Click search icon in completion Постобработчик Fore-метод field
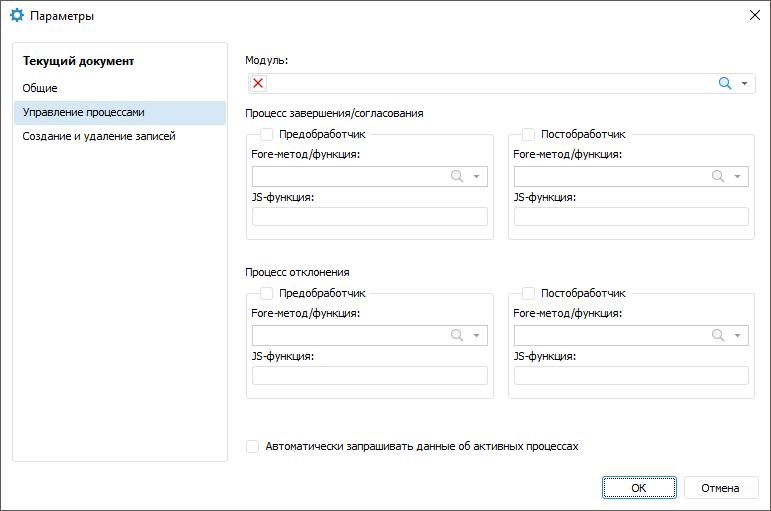Screen dimensions: 771x511 718,176
